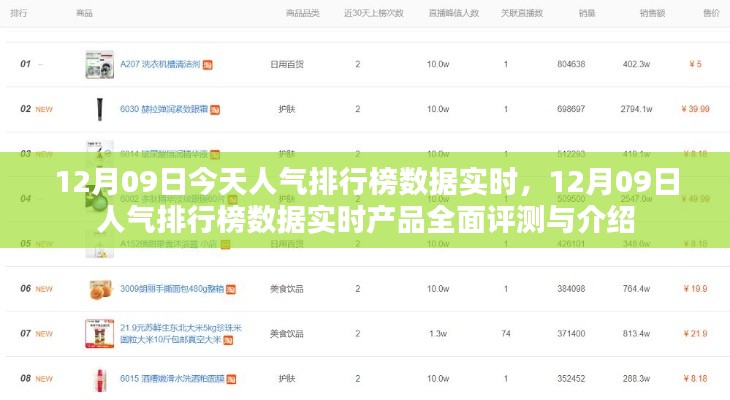
Task: Click the Taobao icon beside 3009 bread product
Action: coord(230,289)
